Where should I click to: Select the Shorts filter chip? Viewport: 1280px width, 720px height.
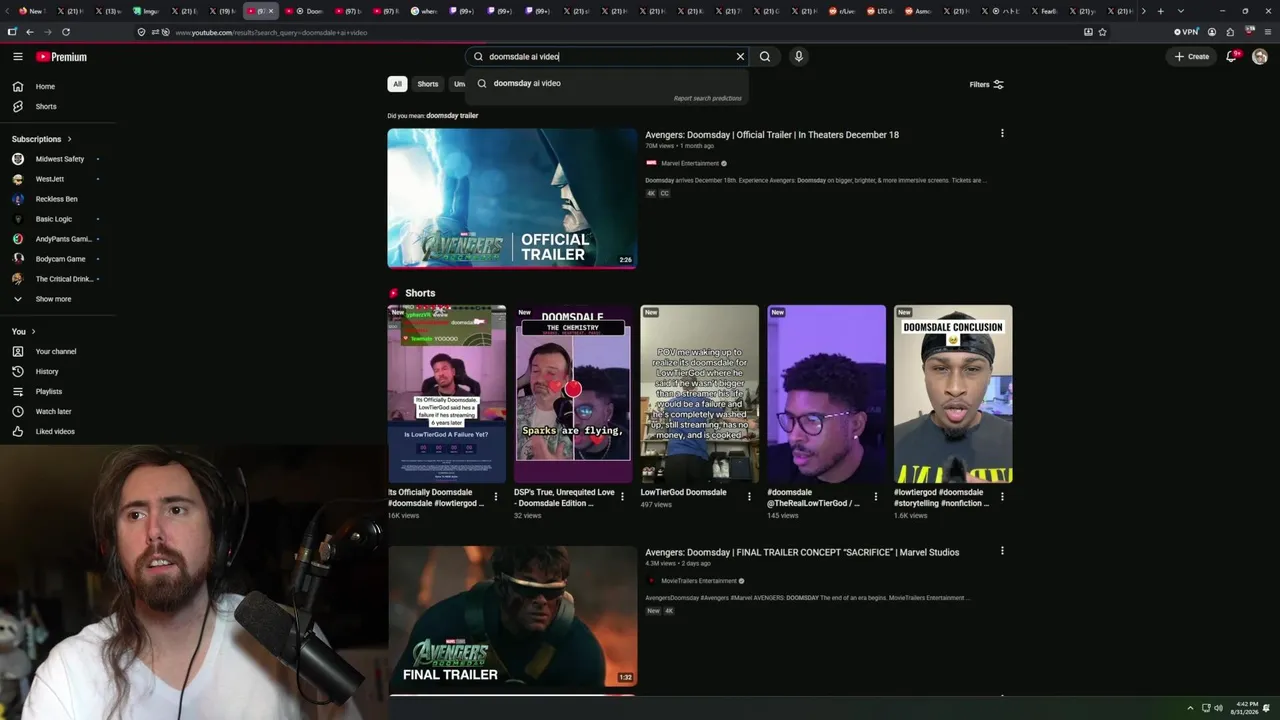point(428,84)
